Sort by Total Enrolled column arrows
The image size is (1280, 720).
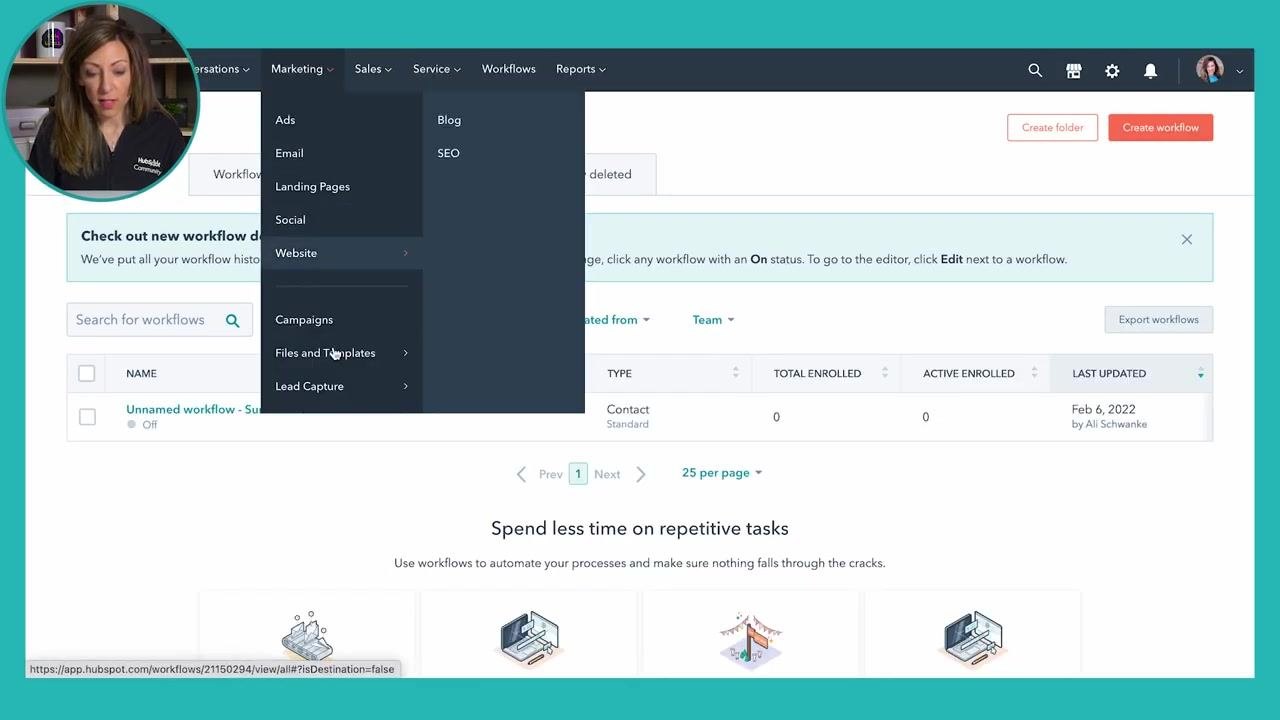pyautogui.click(x=885, y=373)
